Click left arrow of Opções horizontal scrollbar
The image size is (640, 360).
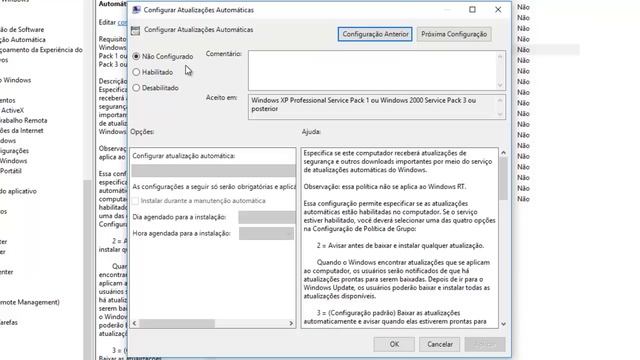click(135, 323)
